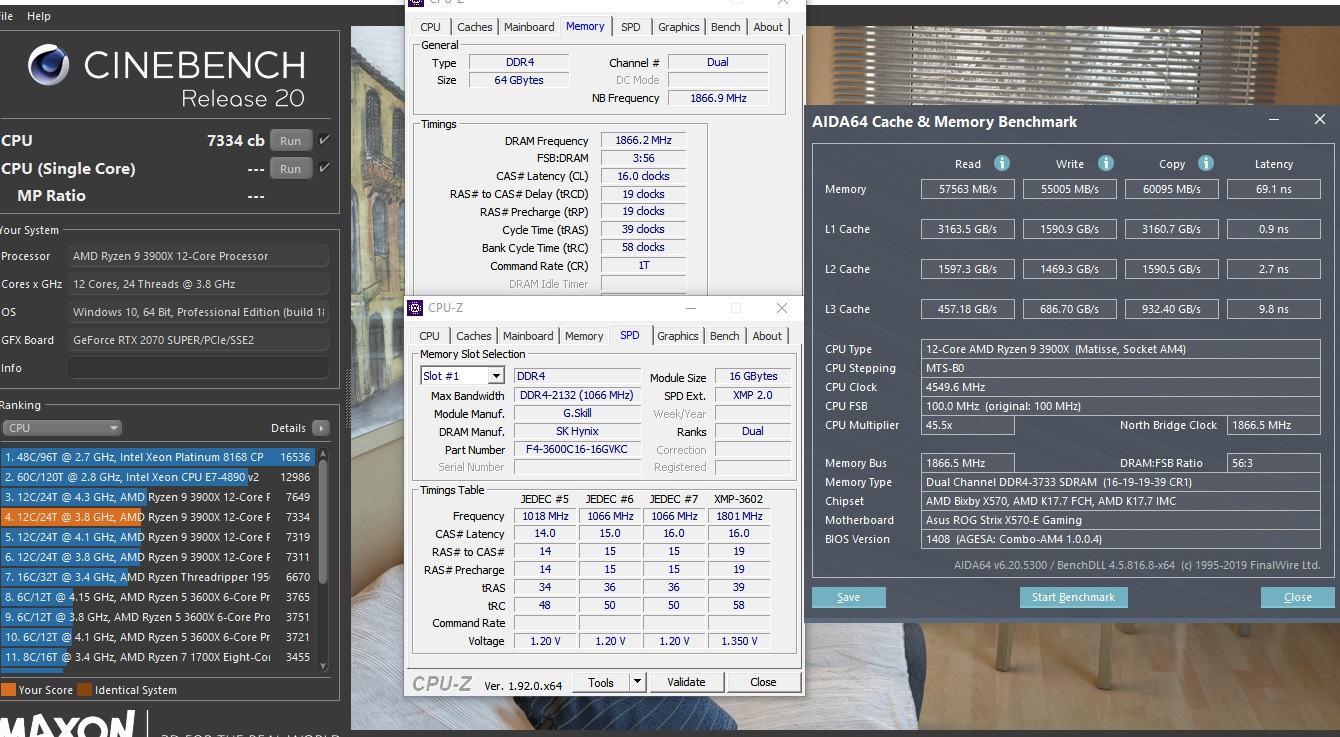1340x737 pixels.
Task: Toggle the CPU (Single Core) test checkmark
Action: (x=324, y=168)
